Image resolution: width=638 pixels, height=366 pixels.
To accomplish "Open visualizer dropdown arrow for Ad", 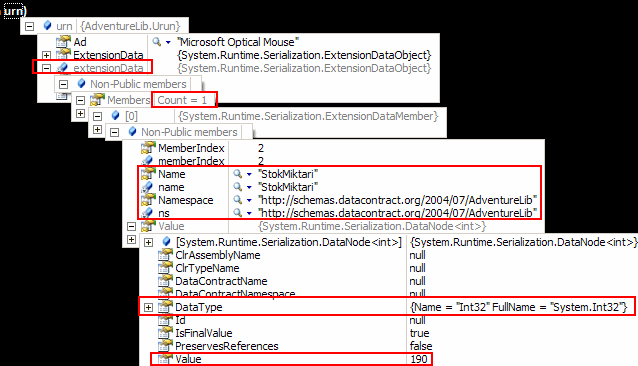I will (x=168, y=42).
